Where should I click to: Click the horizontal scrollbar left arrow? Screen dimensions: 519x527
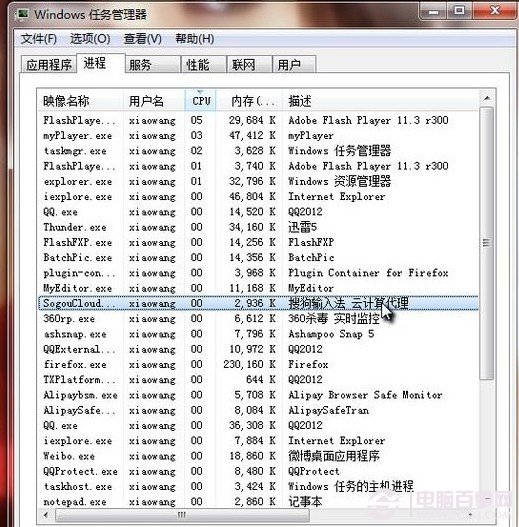coord(46,515)
